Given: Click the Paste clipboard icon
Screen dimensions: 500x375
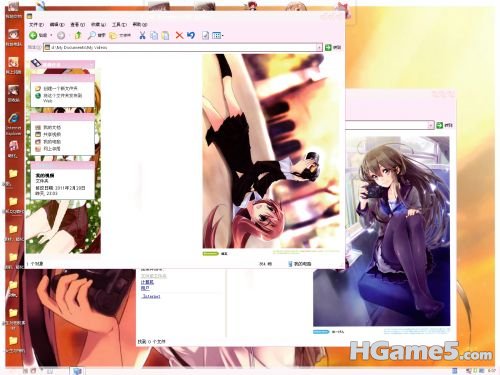Looking at the screenshot, I should (x=165, y=35).
